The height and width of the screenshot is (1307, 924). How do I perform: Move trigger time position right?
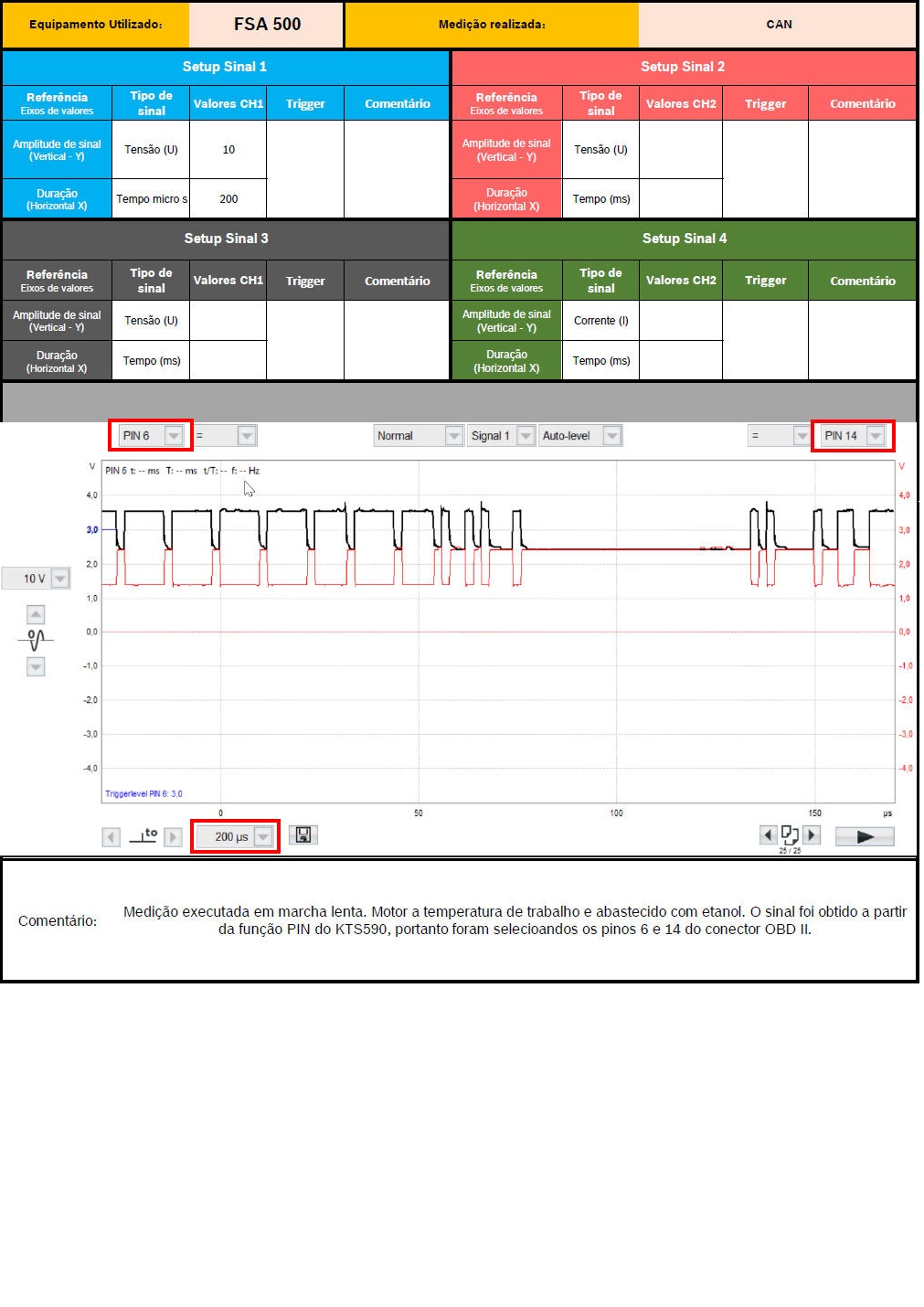click(173, 836)
